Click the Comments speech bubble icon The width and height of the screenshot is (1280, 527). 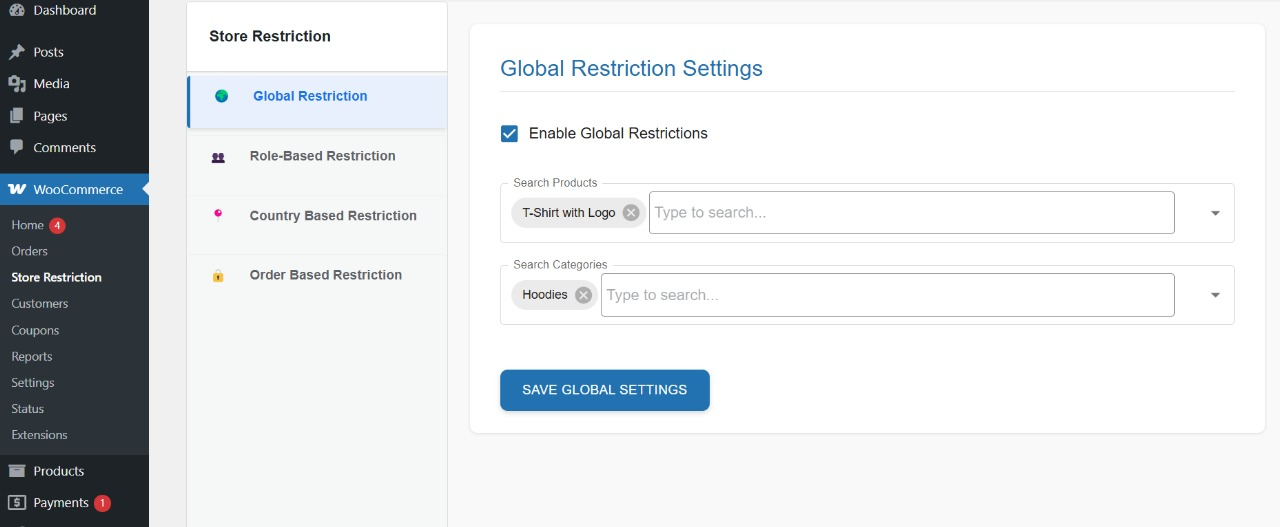pyautogui.click(x=17, y=147)
